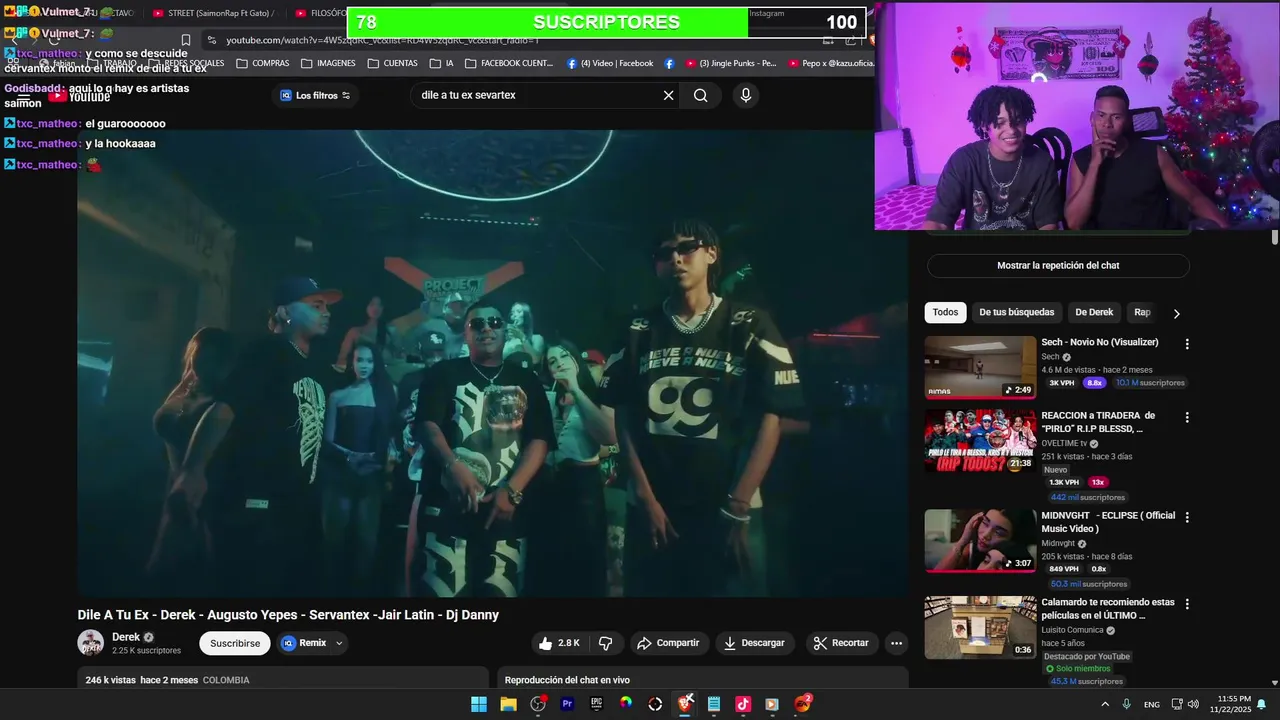The height and width of the screenshot is (720, 1280).
Task: Open Notepad icon on taskbar
Action: [x=714, y=704]
